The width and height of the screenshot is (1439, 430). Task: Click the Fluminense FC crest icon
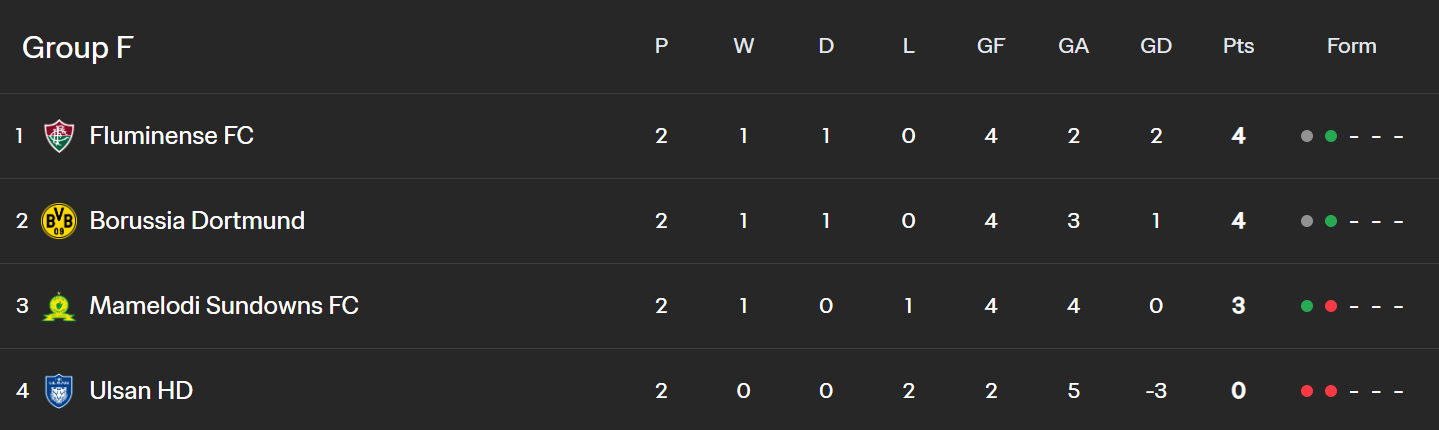point(59,136)
